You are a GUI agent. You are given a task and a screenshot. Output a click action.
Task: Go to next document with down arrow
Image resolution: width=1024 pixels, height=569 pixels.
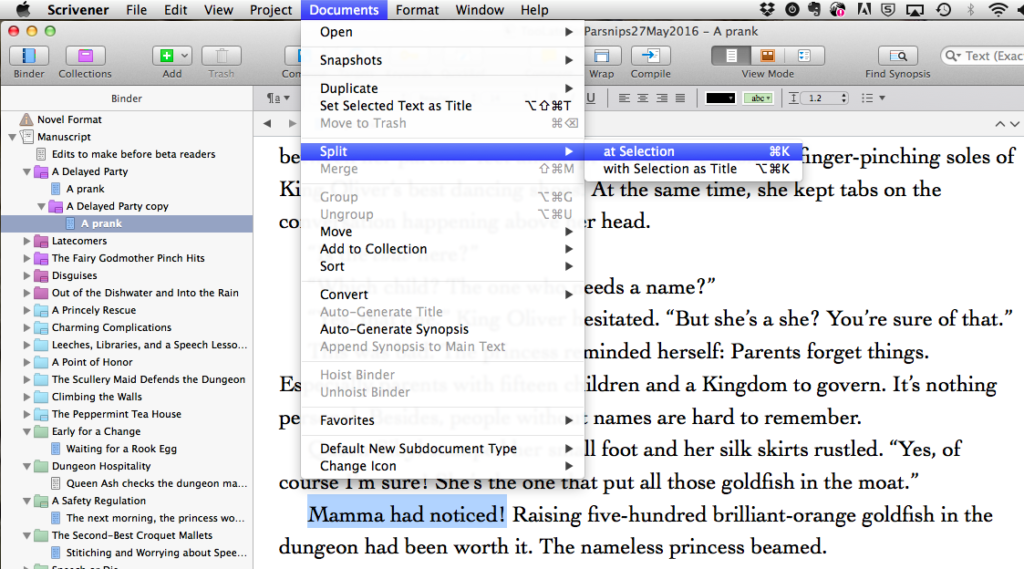coord(1014,123)
